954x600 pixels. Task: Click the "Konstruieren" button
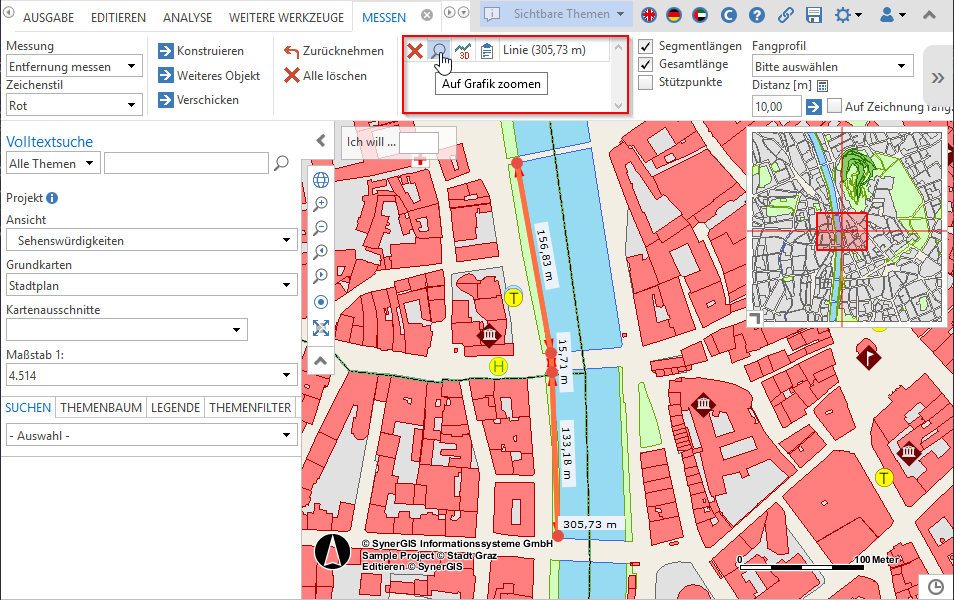click(205, 51)
